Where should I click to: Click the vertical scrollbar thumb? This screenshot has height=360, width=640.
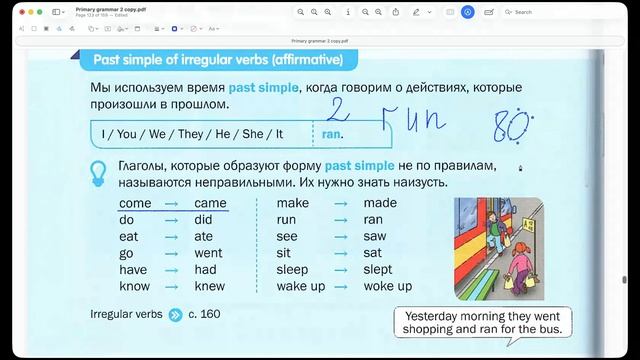pos(624,280)
